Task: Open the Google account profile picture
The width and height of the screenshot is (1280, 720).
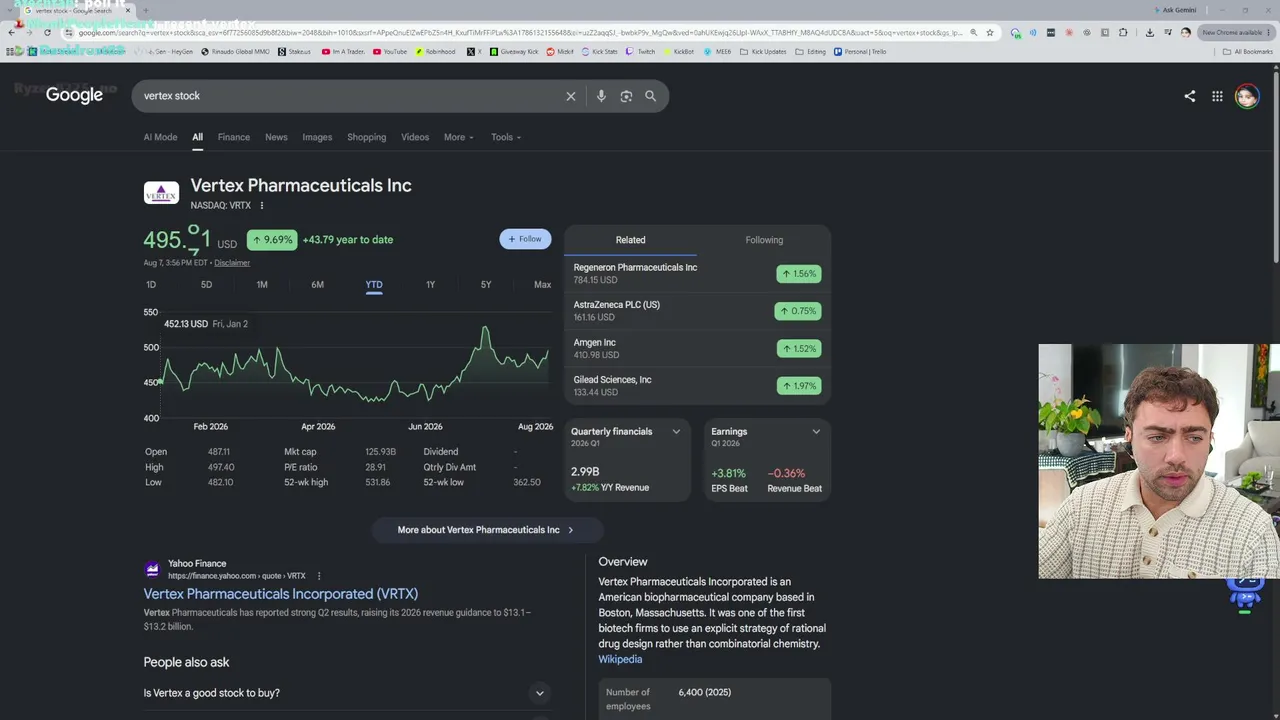Action: click(x=1246, y=96)
